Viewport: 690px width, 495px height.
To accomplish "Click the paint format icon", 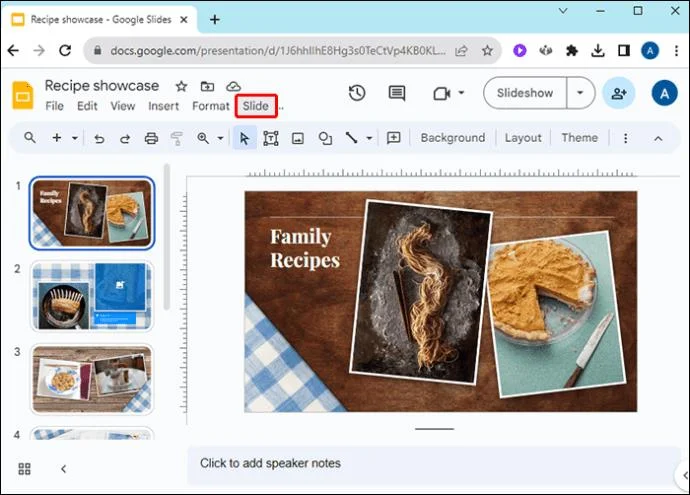I will point(176,138).
